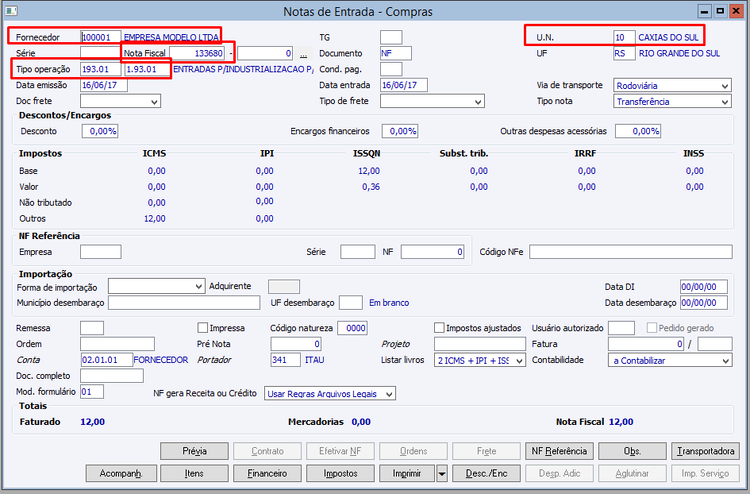750x494 pixels.
Task: Open the arrow menu next to Imprimir
Action: coord(442,473)
